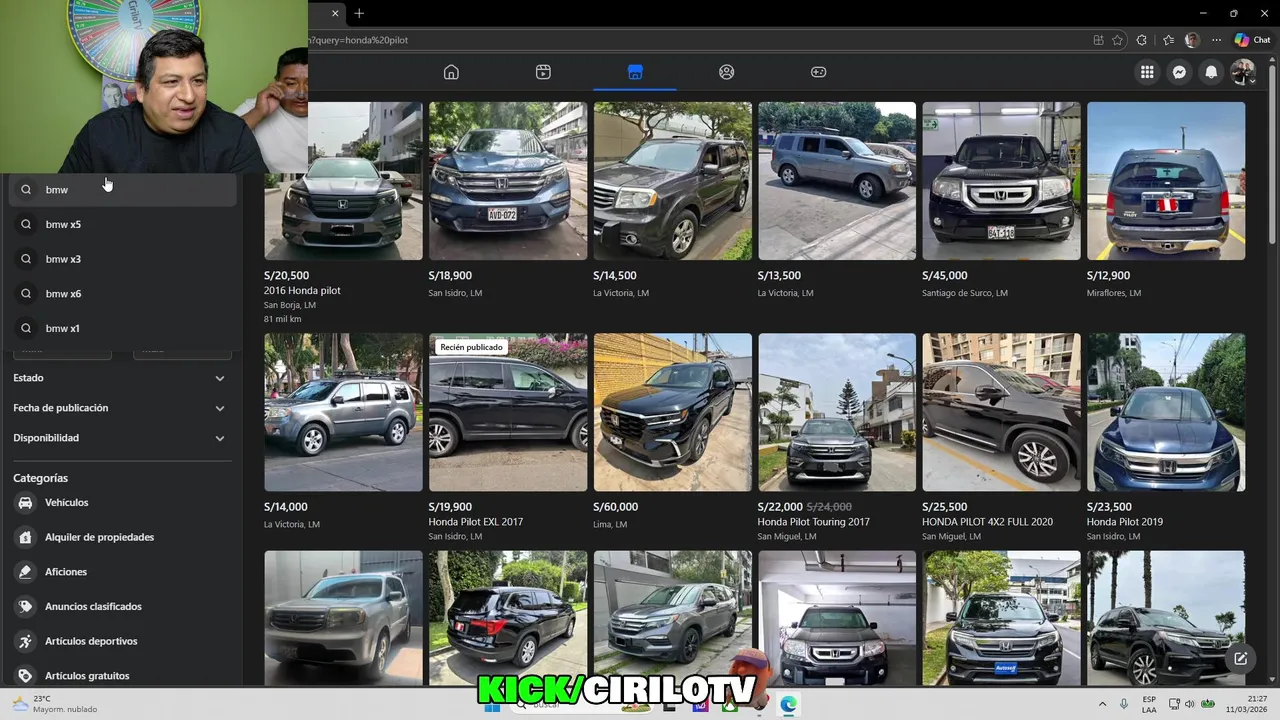
Task: Click the ESP LAA language indicator
Action: tap(1149, 704)
